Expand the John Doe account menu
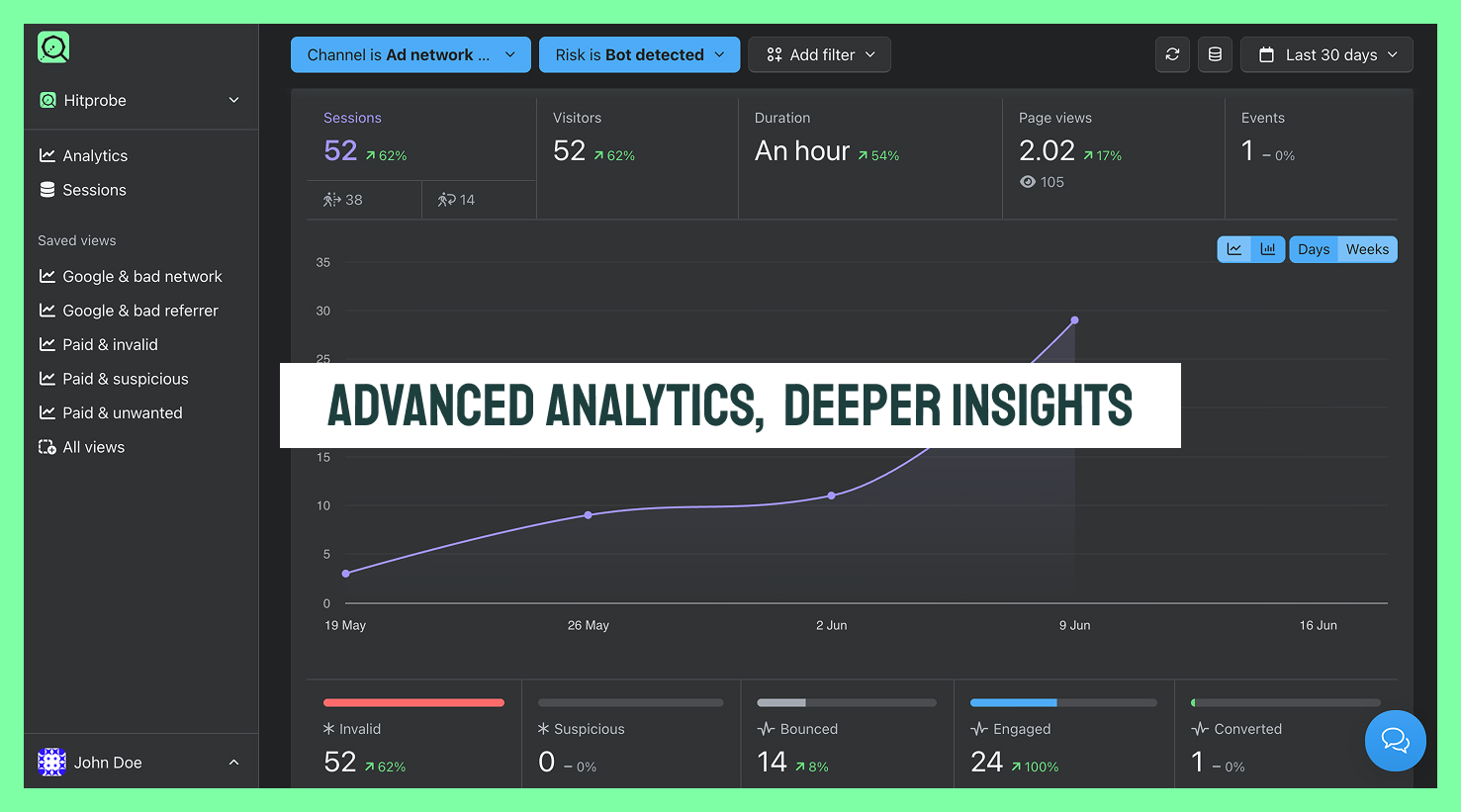 [139, 763]
